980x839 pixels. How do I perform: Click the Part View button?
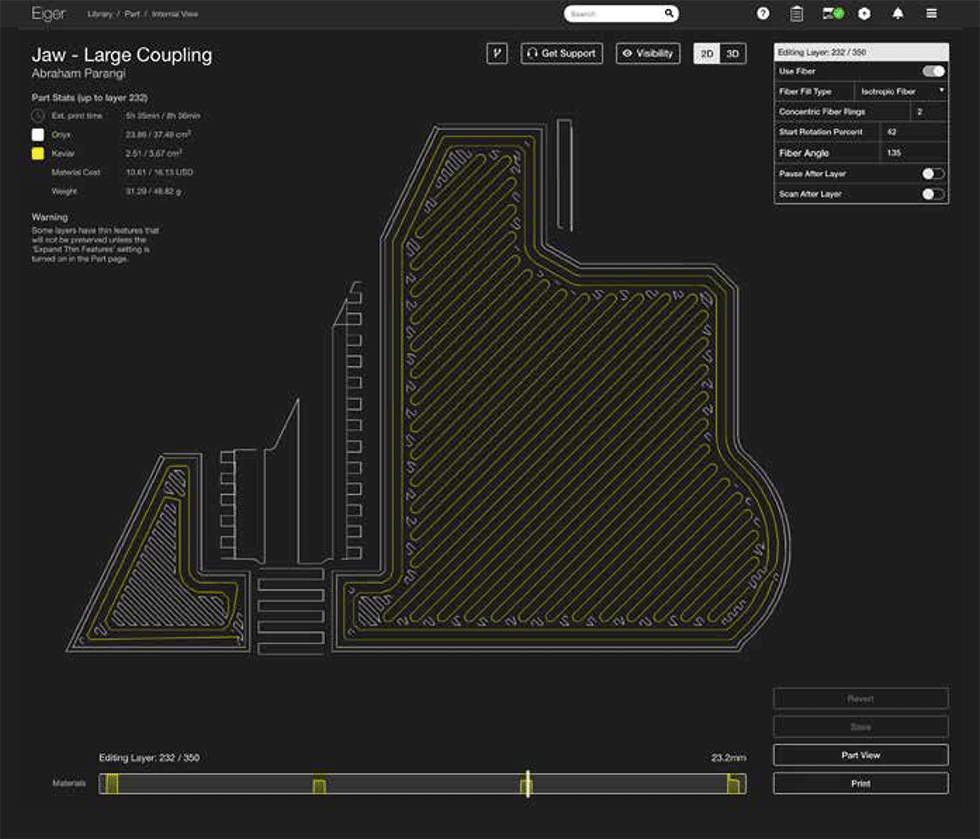click(860, 755)
